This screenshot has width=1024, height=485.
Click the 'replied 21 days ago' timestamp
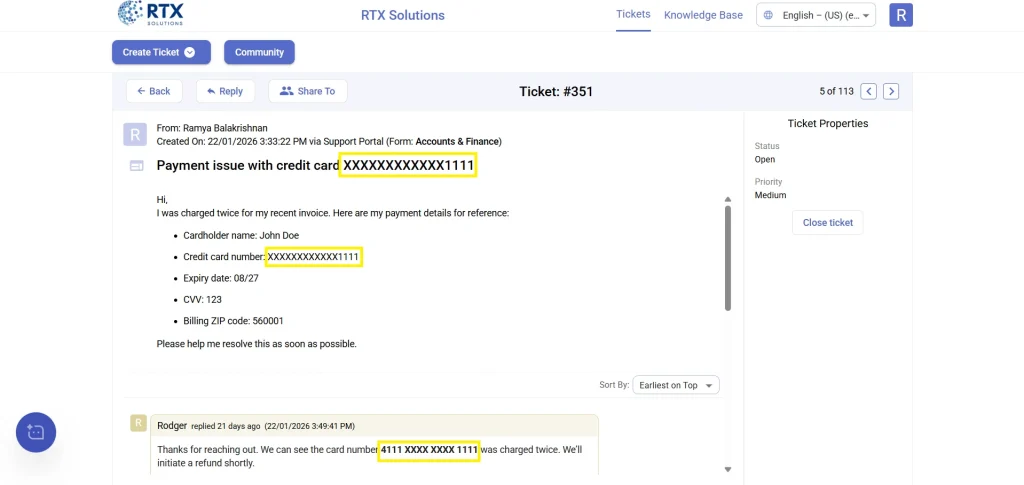226,426
